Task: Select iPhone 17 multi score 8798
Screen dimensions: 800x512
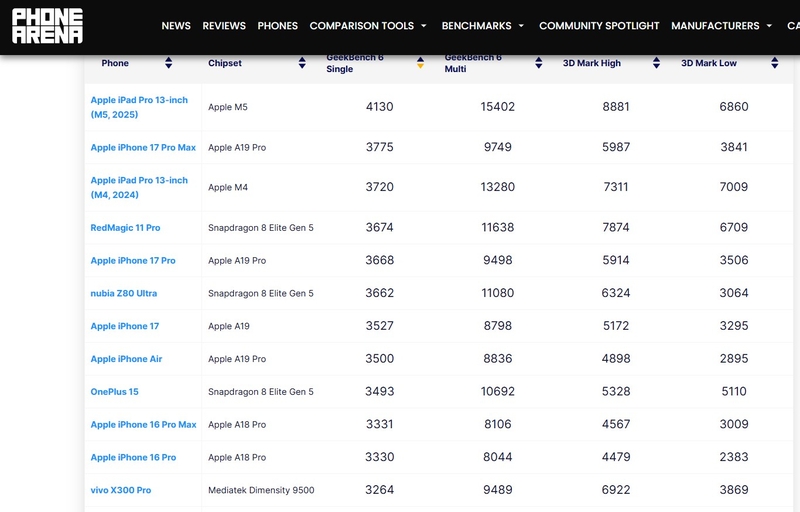Action: [x=497, y=325]
